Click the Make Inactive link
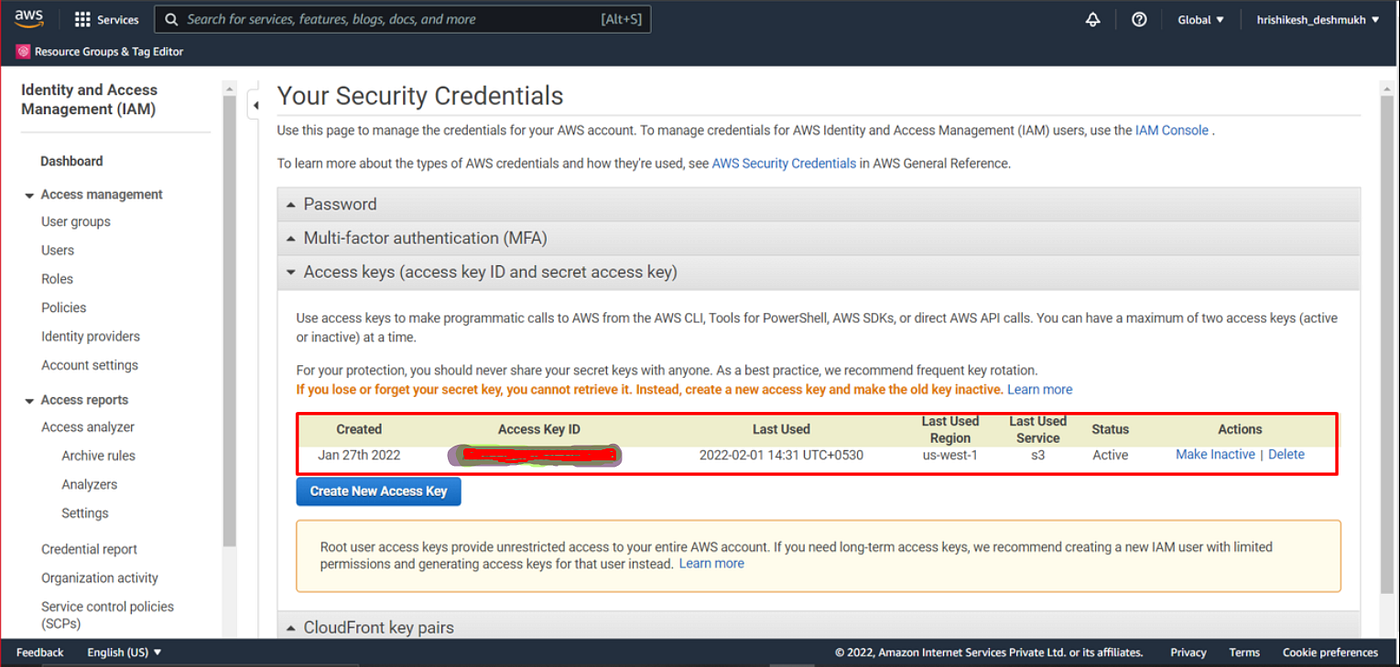The width and height of the screenshot is (1400, 667). [1215, 454]
